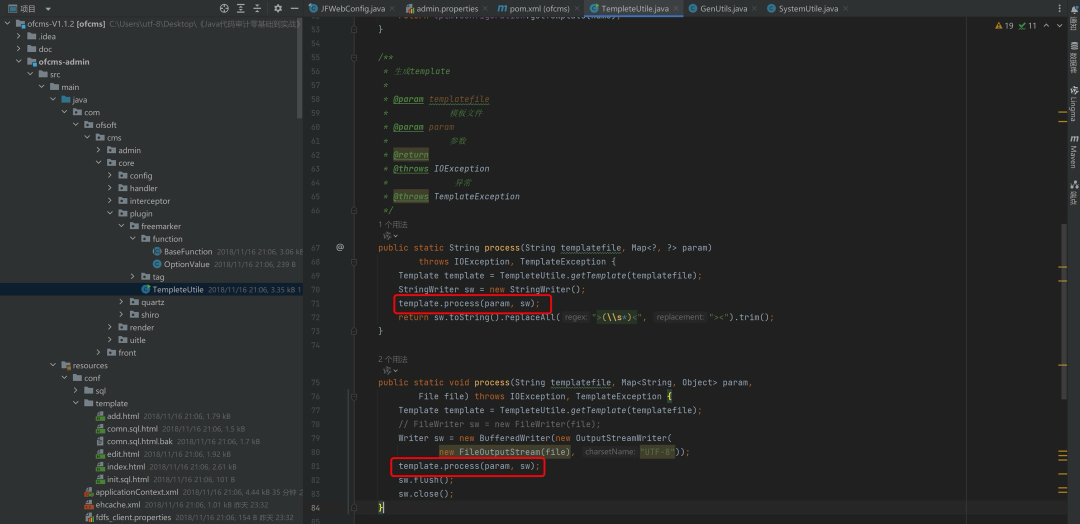Toggle fold marker at line 76 method
Viewport: 1080px width, 524px height.
(x=354, y=396)
